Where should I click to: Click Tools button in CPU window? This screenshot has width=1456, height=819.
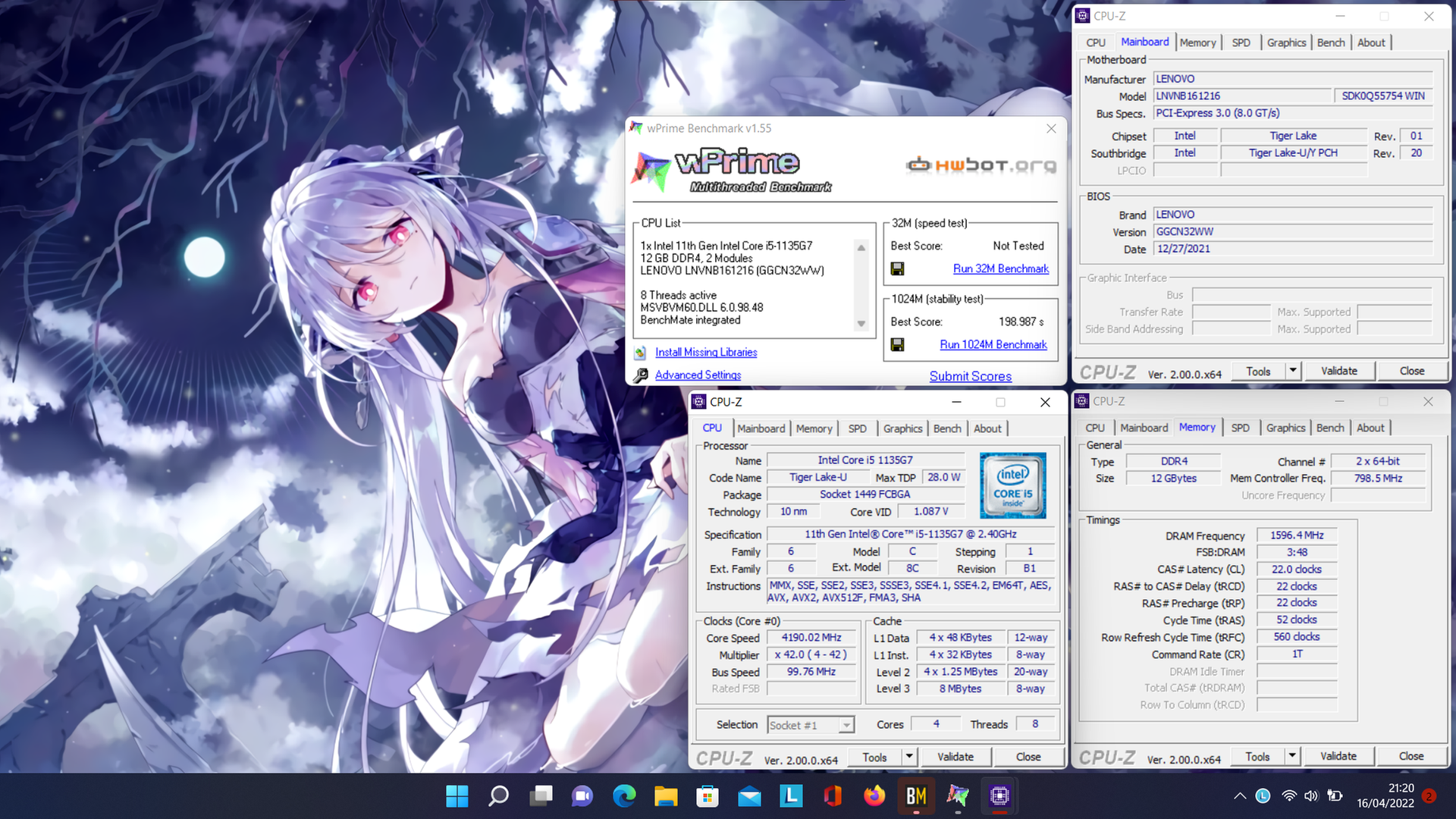click(874, 757)
